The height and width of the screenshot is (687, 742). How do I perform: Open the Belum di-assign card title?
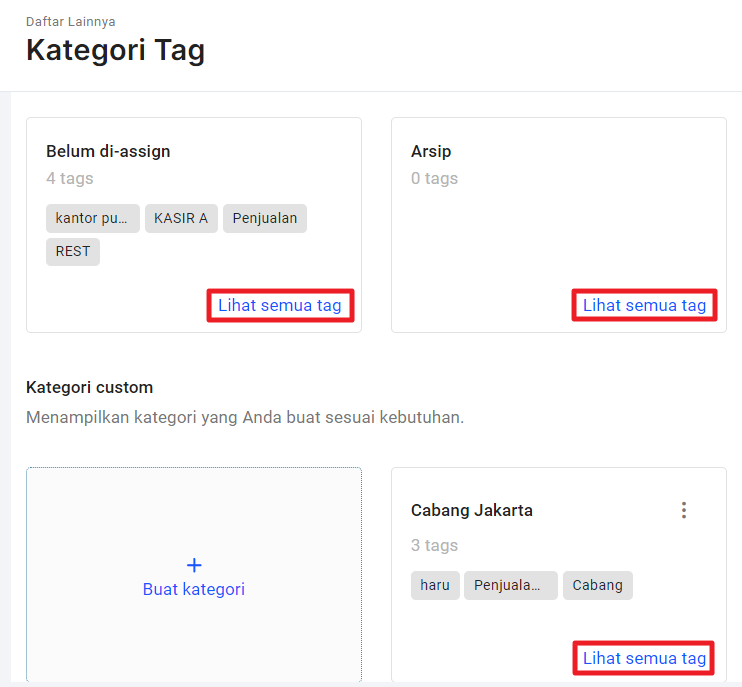[108, 151]
